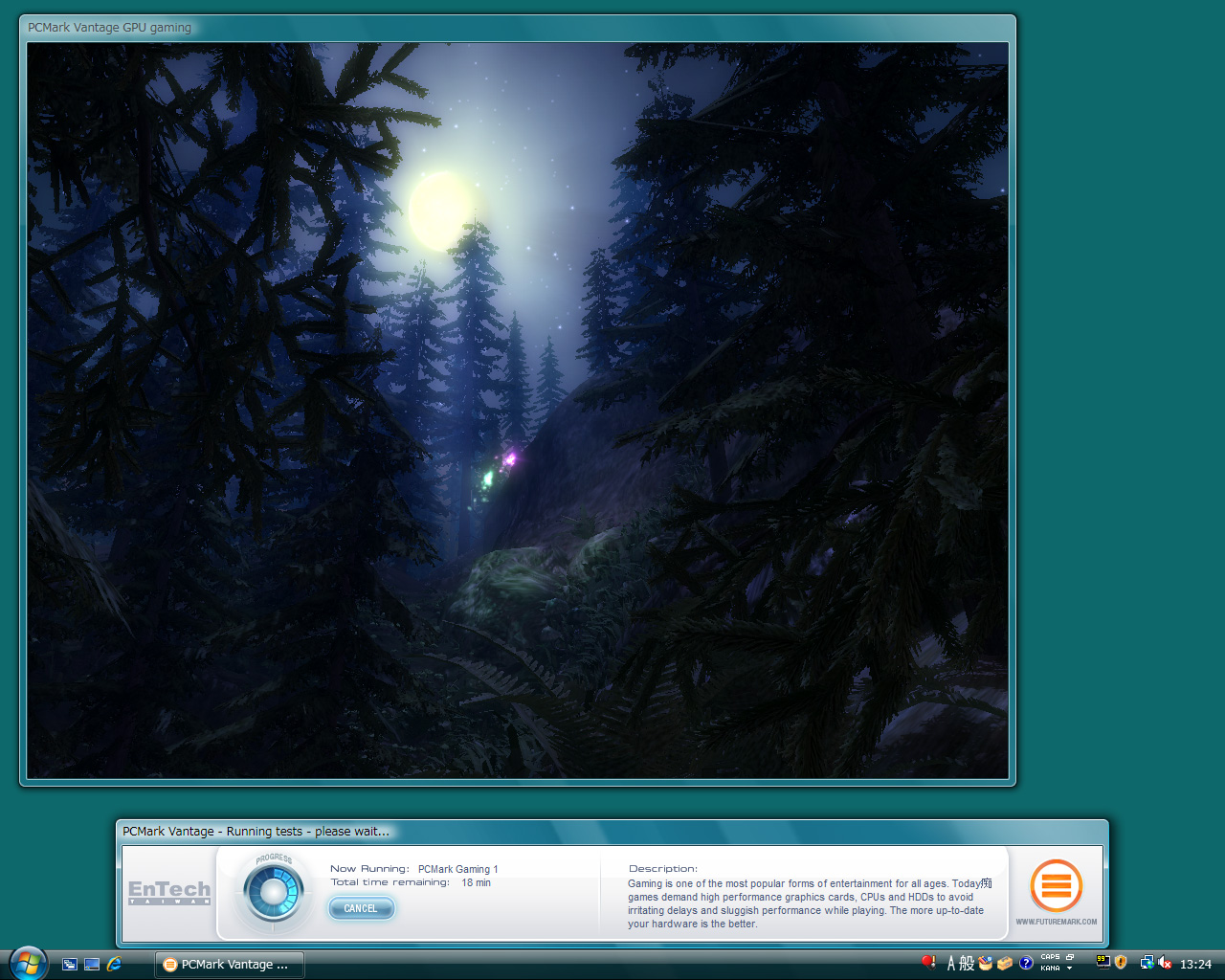This screenshot has height=980, width=1225.
Task: Click the Total time remaining label
Action: tap(390, 882)
